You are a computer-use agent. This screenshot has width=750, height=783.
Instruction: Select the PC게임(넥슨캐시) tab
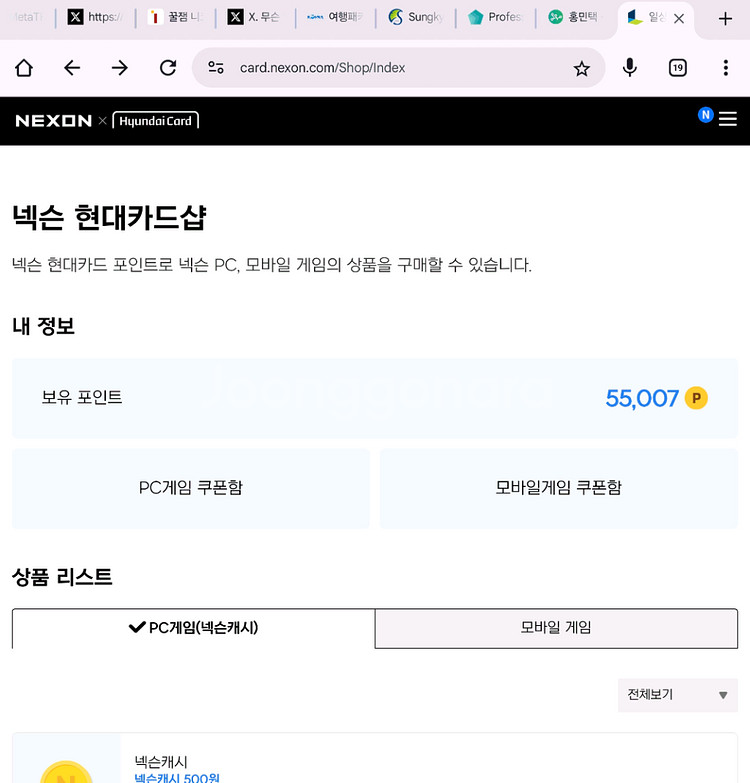point(194,628)
